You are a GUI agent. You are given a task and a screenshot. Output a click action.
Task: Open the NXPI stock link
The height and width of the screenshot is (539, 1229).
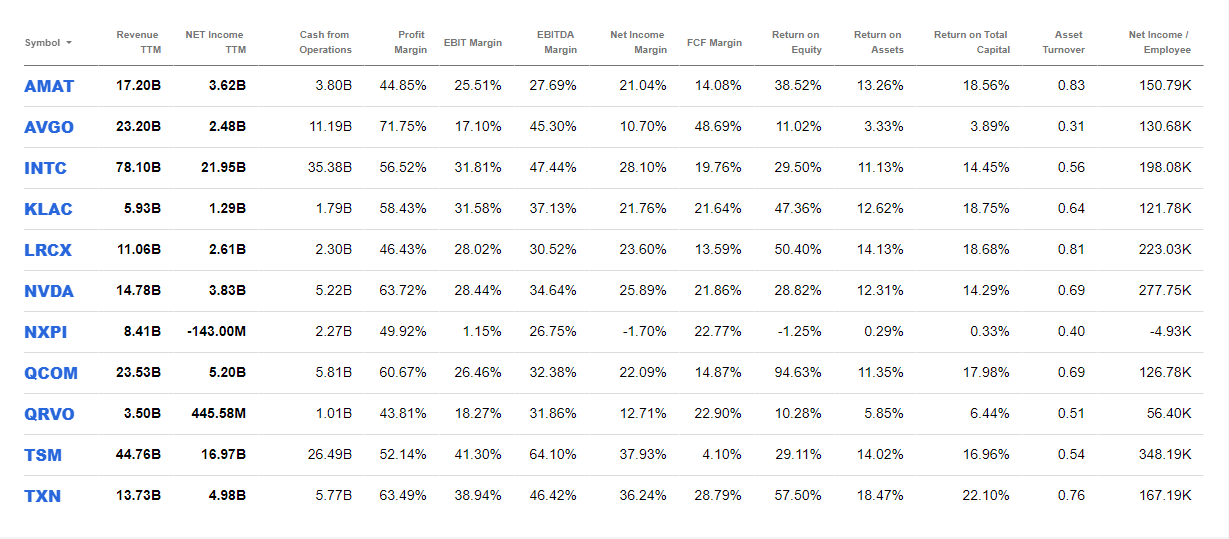(46, 332)
